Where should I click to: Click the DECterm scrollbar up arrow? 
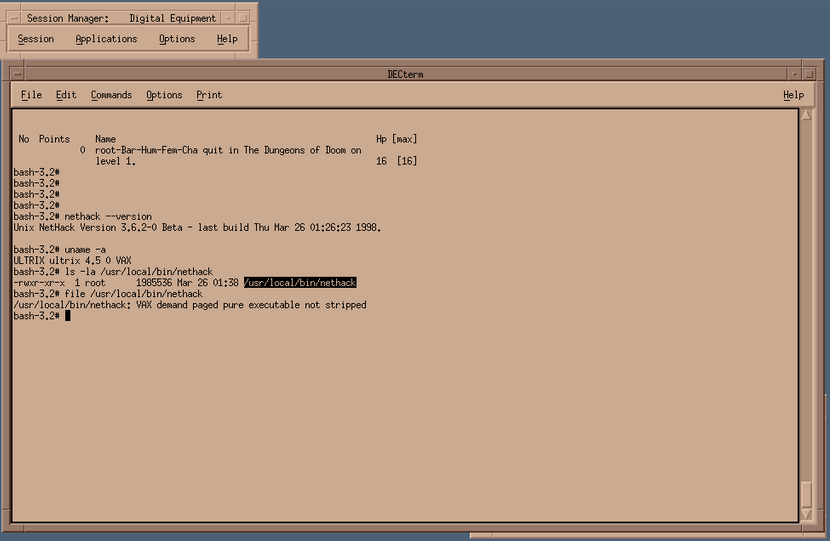tap(806, 115)
